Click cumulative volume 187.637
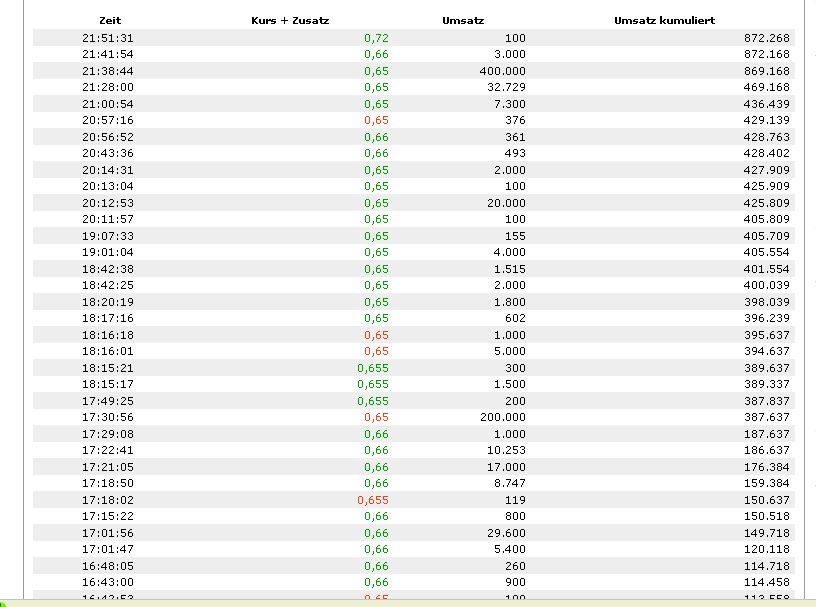 coord(767,434)
